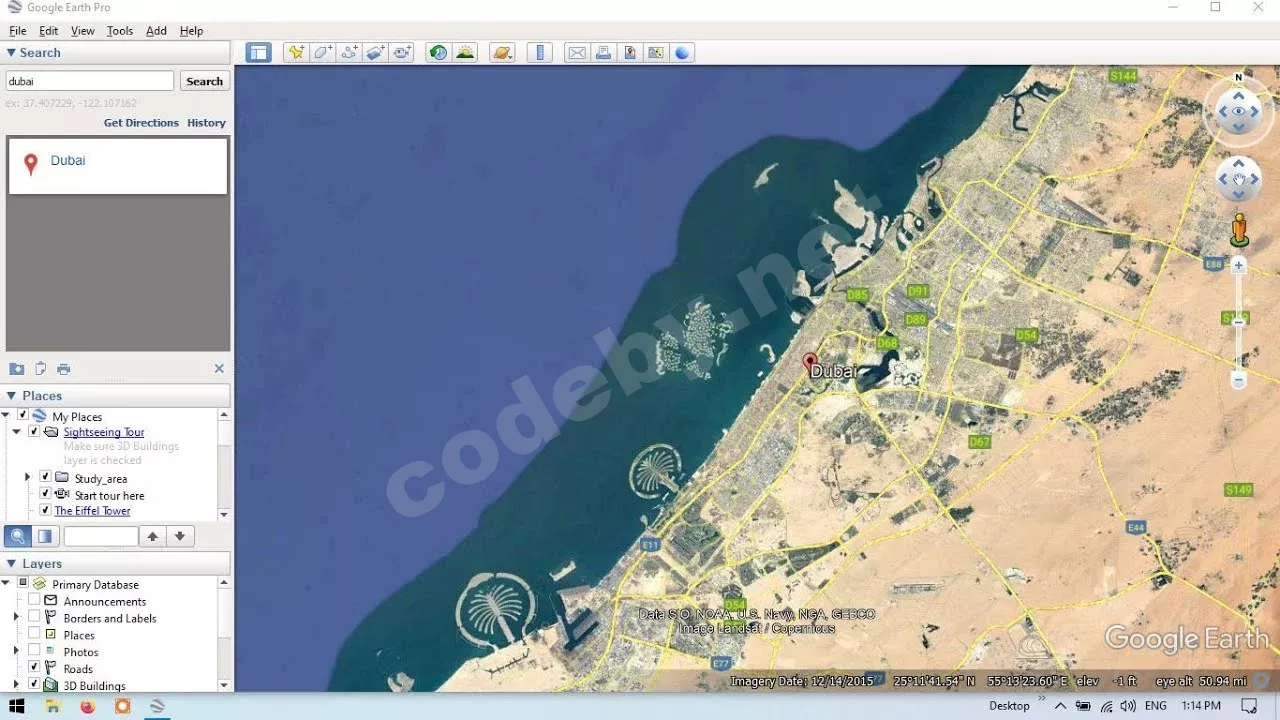Screen dimensions: 1280x720
Task: Collapse the Layers panel
Action: coord(11,564)
